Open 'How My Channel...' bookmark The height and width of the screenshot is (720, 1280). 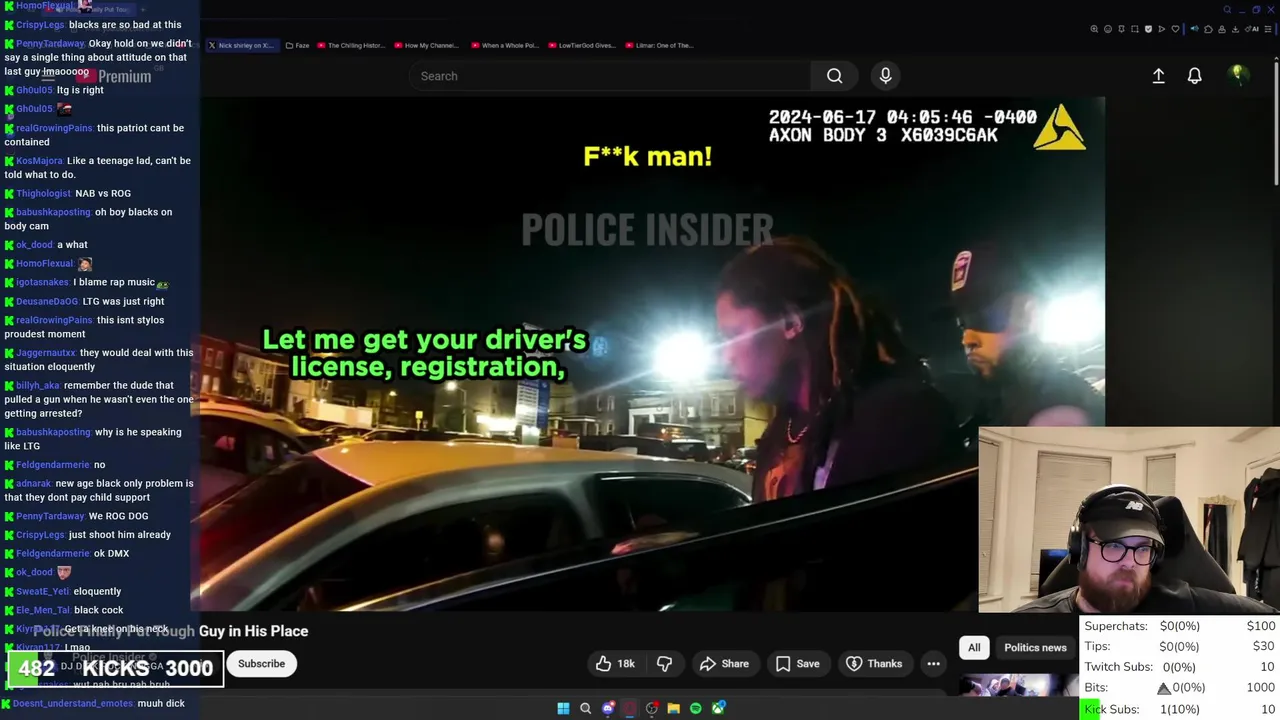427,45
